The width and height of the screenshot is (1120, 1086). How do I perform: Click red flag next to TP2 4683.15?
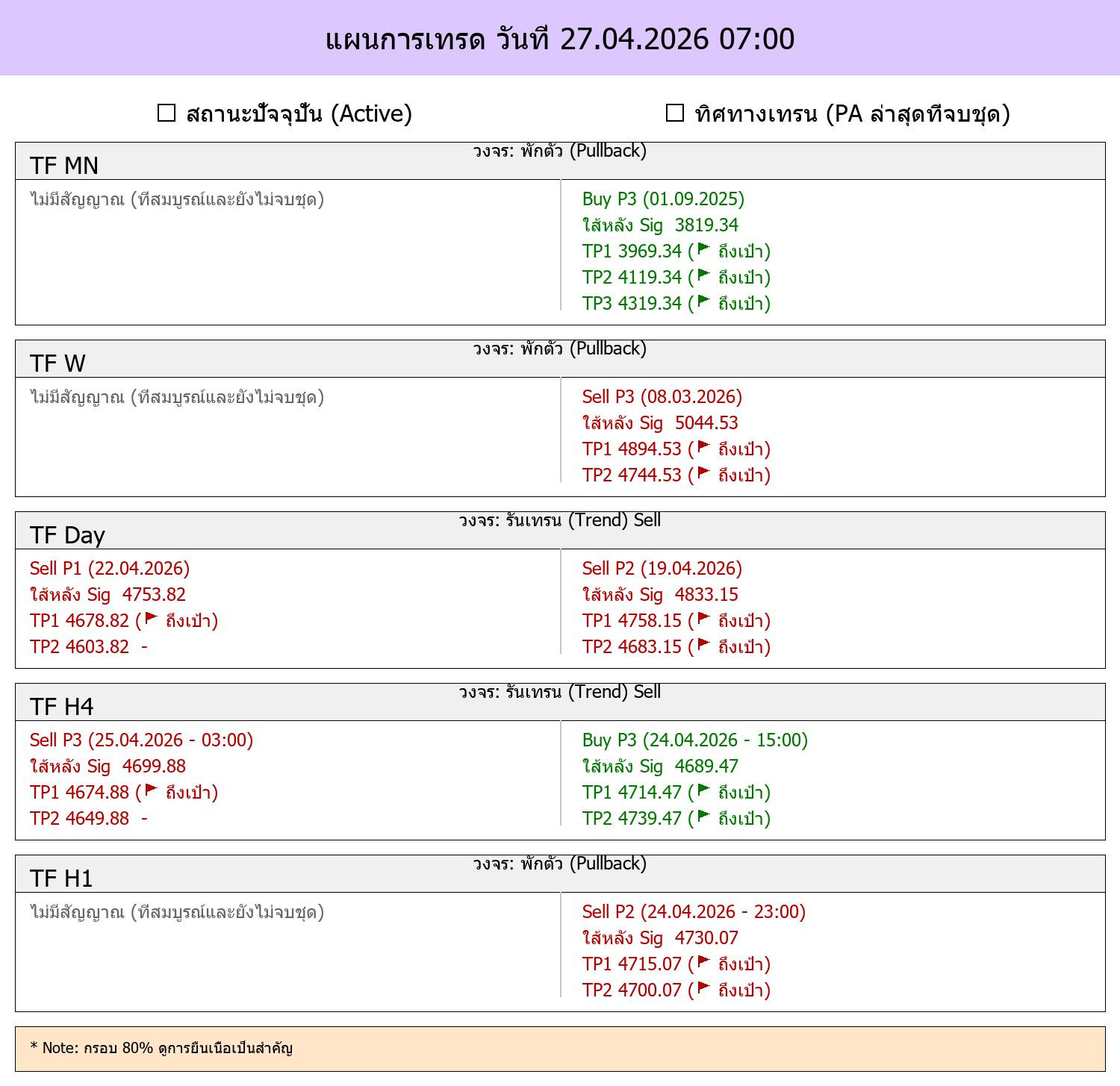[x=703, y=645]
